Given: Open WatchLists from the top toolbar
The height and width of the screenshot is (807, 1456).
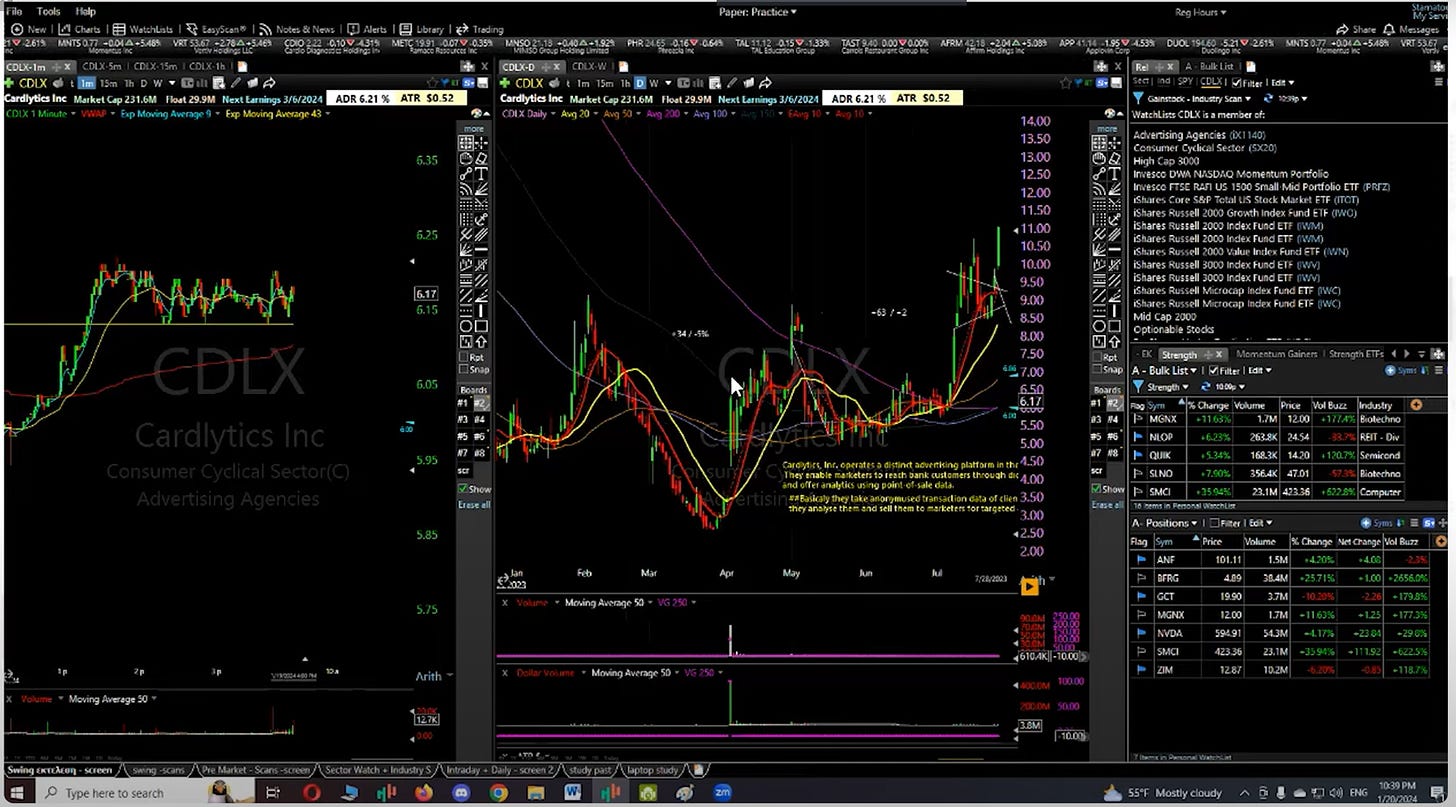Looking at the screenshot, I should pyautogui.click(x=143, y=29).
